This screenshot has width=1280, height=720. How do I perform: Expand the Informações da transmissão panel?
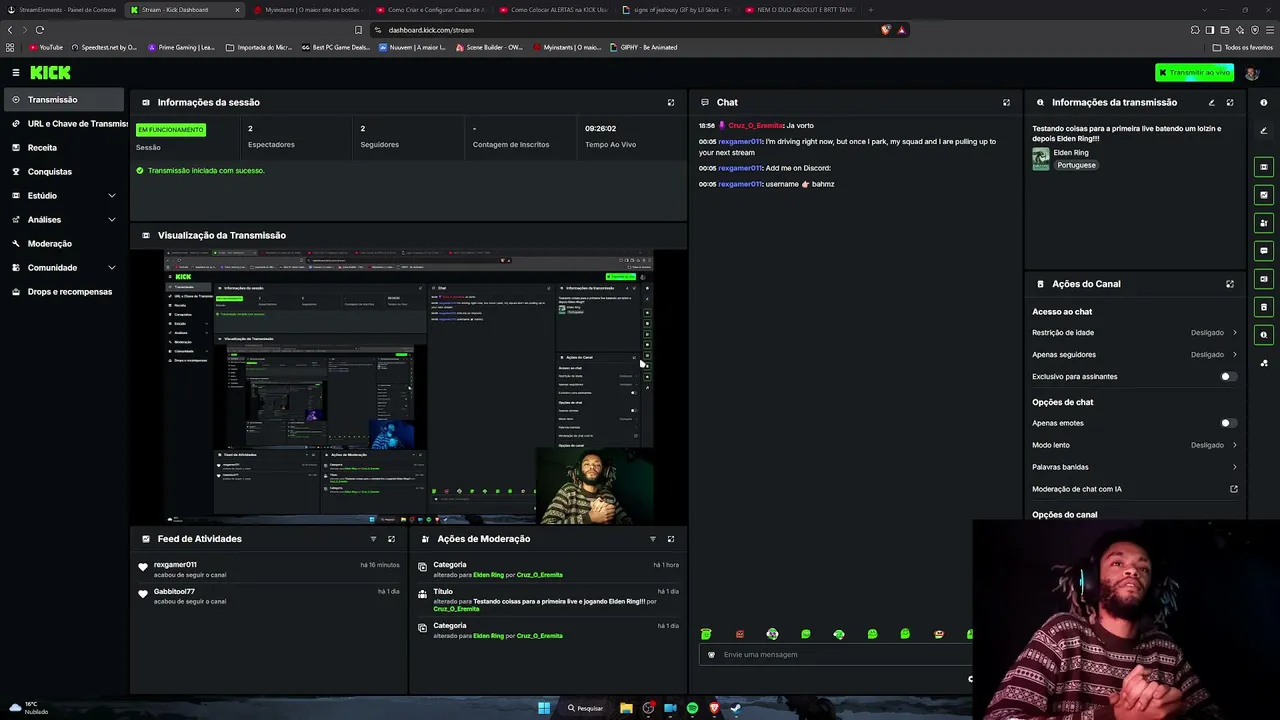click(1230, 102)
